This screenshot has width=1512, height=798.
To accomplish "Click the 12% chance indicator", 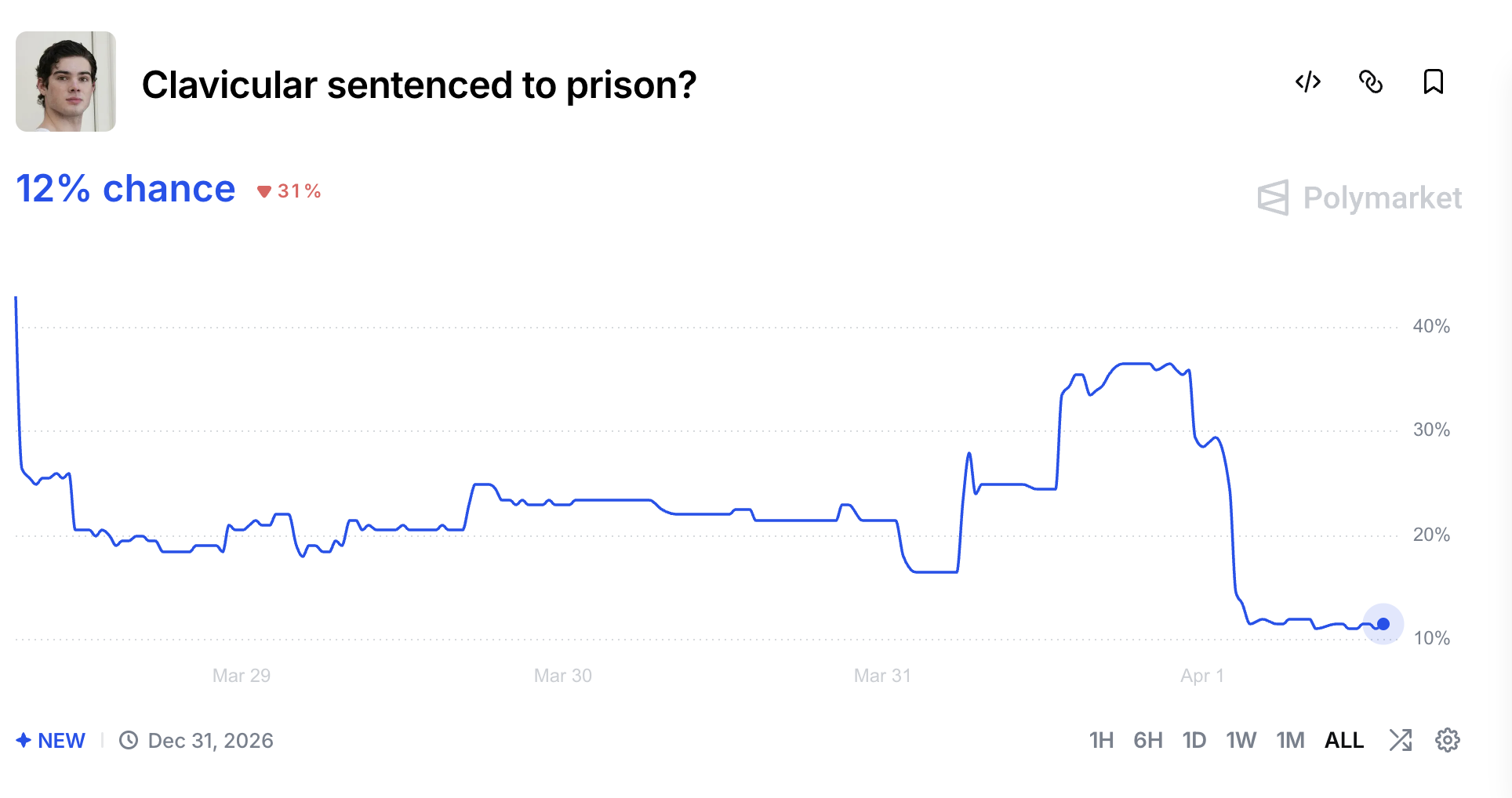I will coord(125,189).
